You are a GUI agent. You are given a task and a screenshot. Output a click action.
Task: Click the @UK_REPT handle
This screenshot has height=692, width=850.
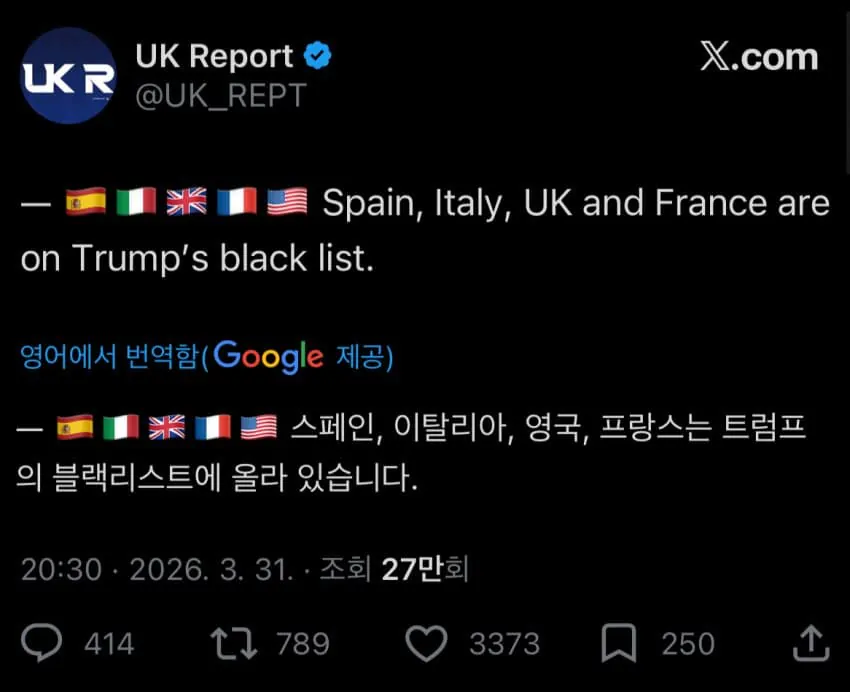click(220, 95)
